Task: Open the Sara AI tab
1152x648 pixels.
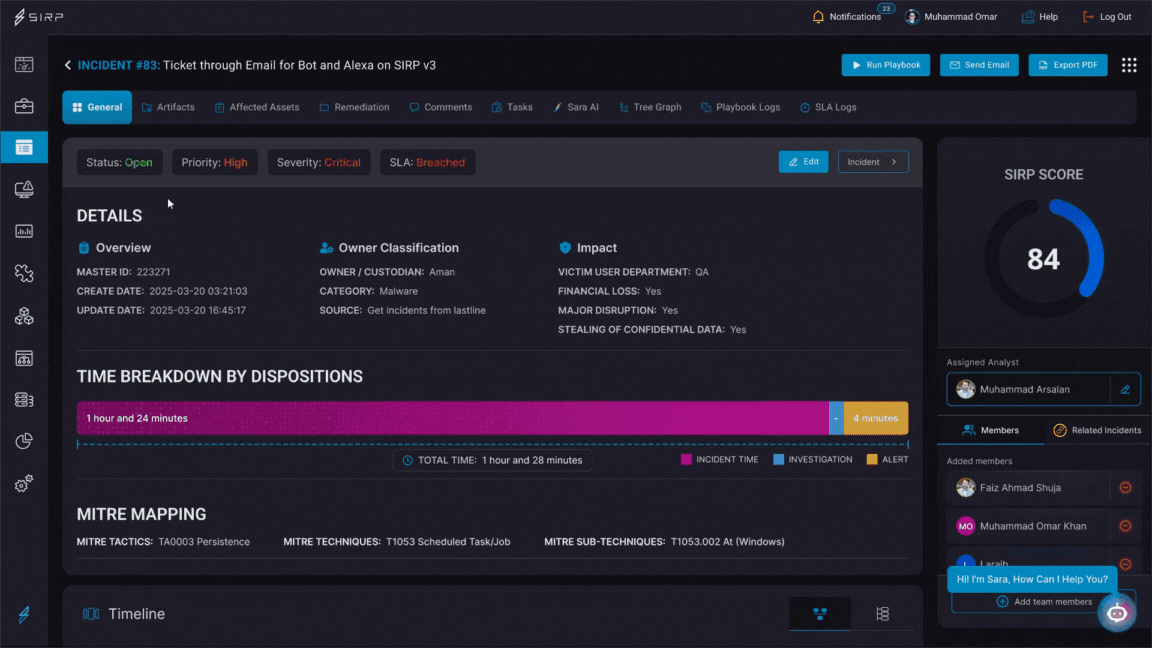Action: (x=576, y=107)
